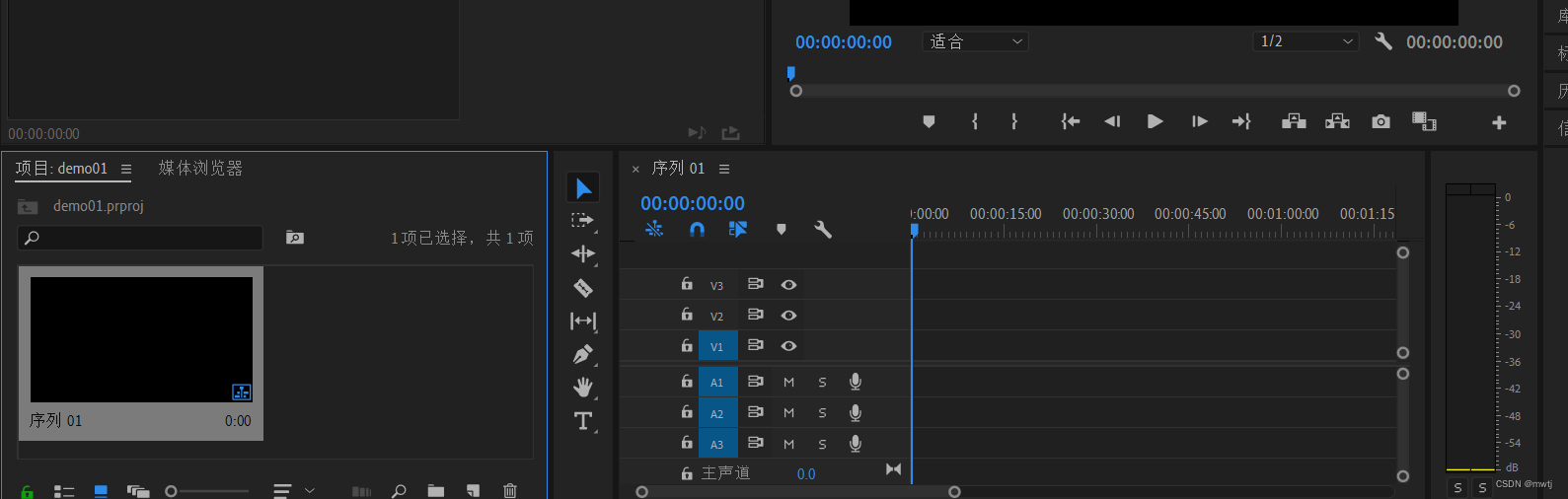Open the 1/2 playback resolution dropdown
This screenshot has height=499, width=1568.
point(1306,41)
